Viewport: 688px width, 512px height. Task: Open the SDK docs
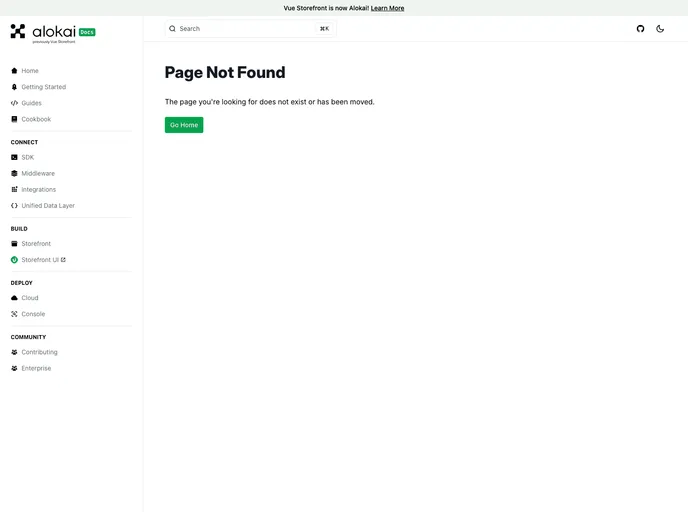pyautogui.click(x=28, y=157)
